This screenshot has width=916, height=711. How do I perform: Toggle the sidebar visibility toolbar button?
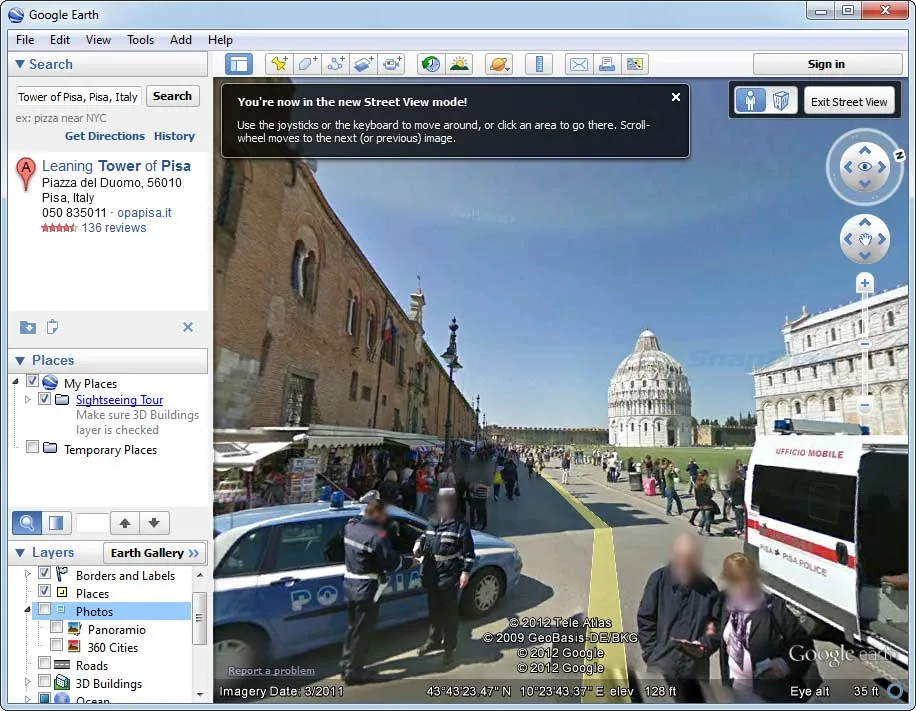pyautogui.click(x=239, y=64)
